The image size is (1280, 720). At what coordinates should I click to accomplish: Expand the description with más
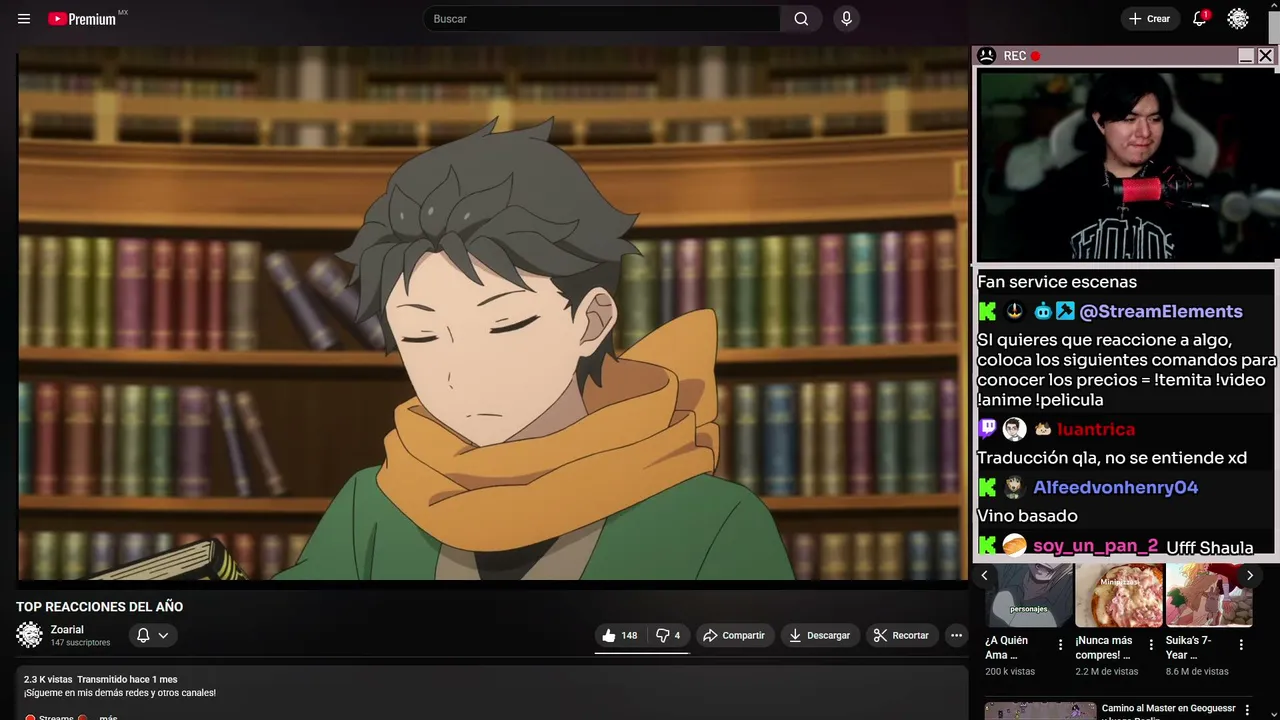108,716
